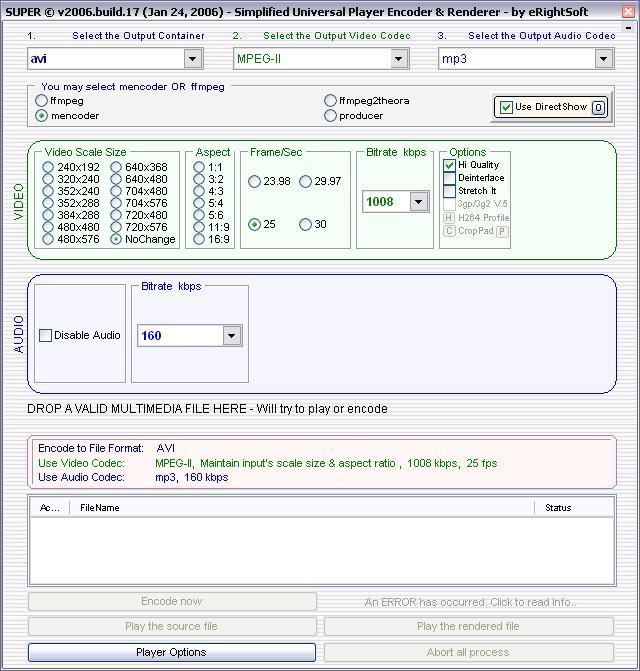Viewport: 640px width, 671px height.
Task: Choose 352x288 video scale size
Action: (x=48, y=203)
